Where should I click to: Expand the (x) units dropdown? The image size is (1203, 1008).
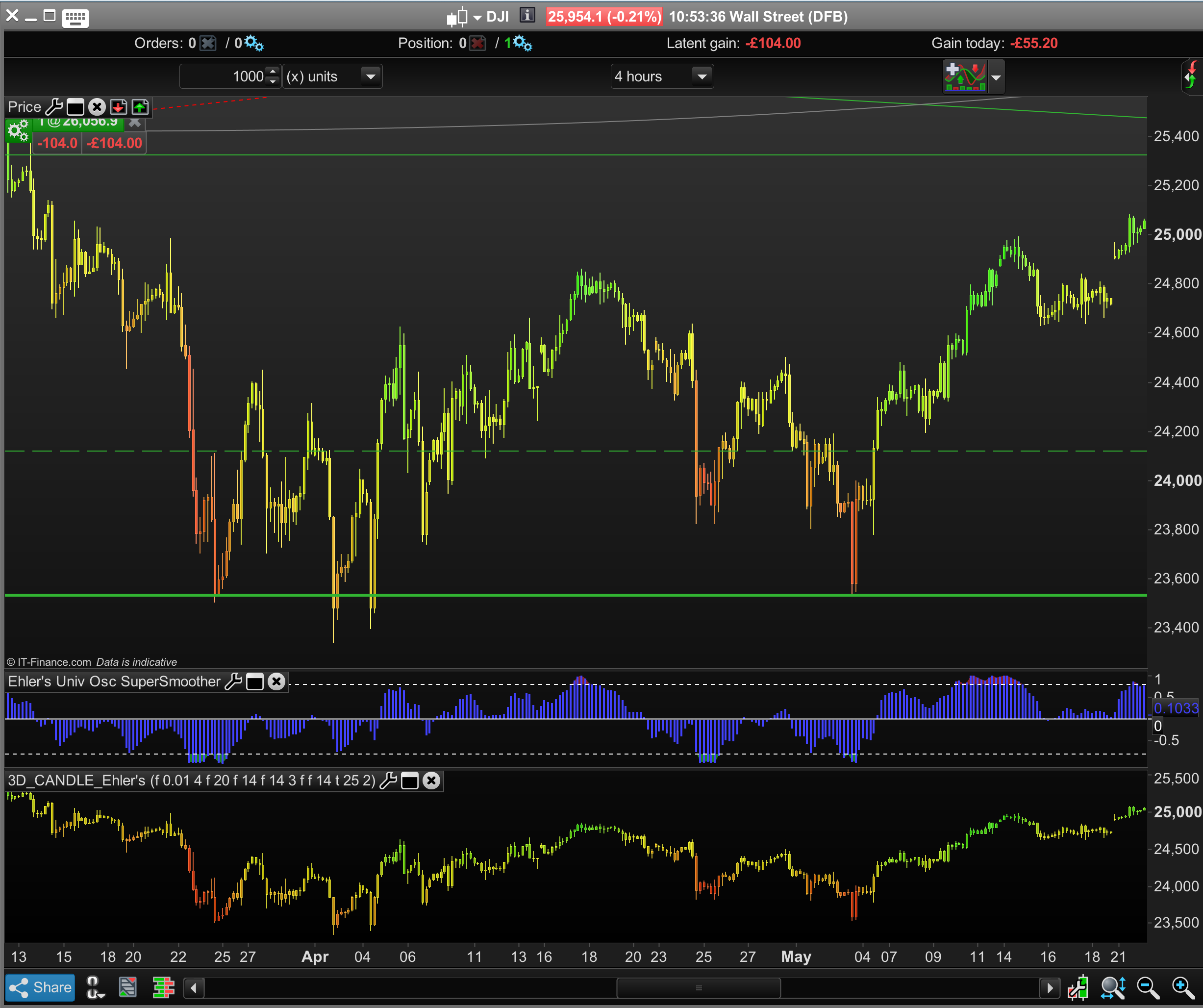tap(371, 76)
